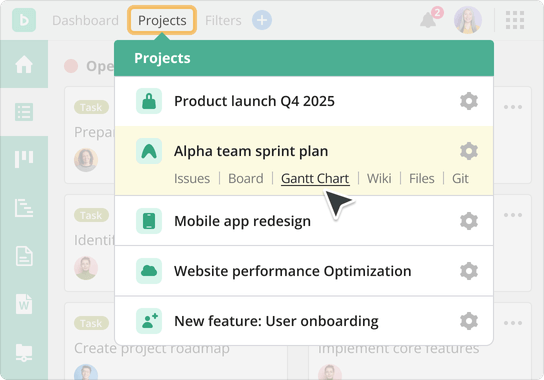Open Git for Alpha team sprint plan
The height and width of the screenshot is (380, 544).
tap(460, 178)
